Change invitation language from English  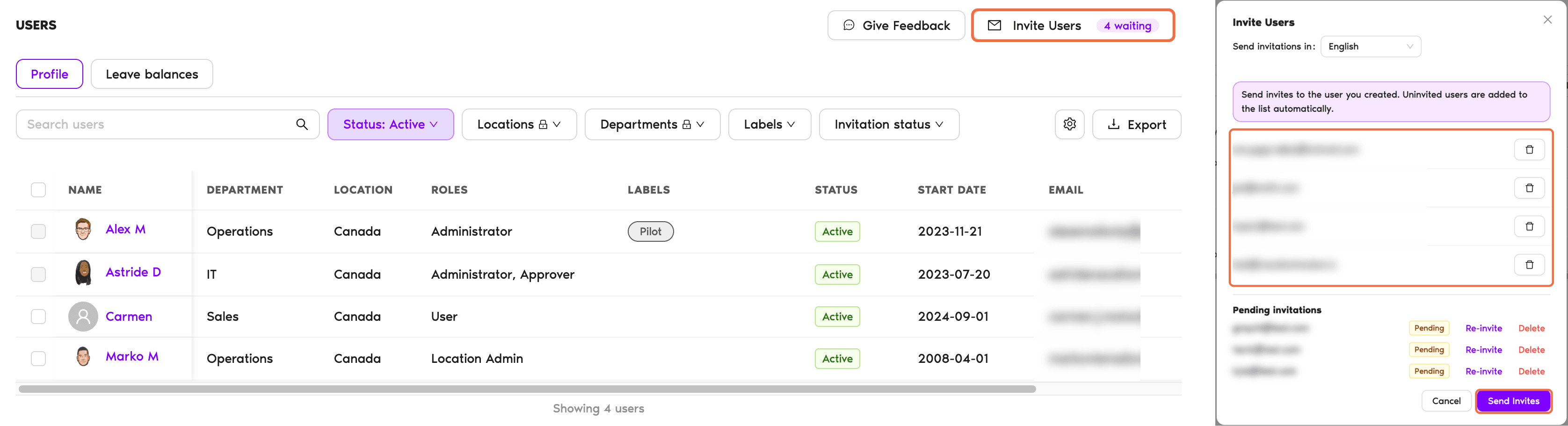[1371, 46]
